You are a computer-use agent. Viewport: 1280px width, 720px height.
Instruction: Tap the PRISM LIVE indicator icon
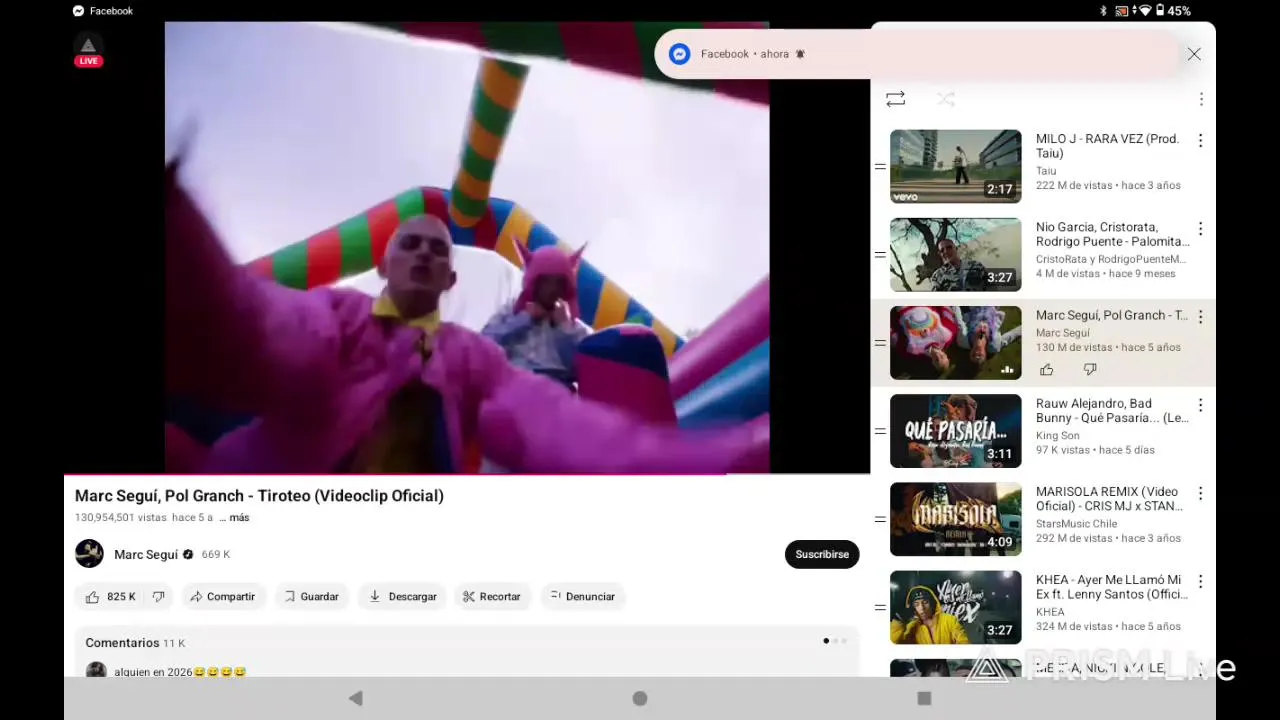click(88, 49)
